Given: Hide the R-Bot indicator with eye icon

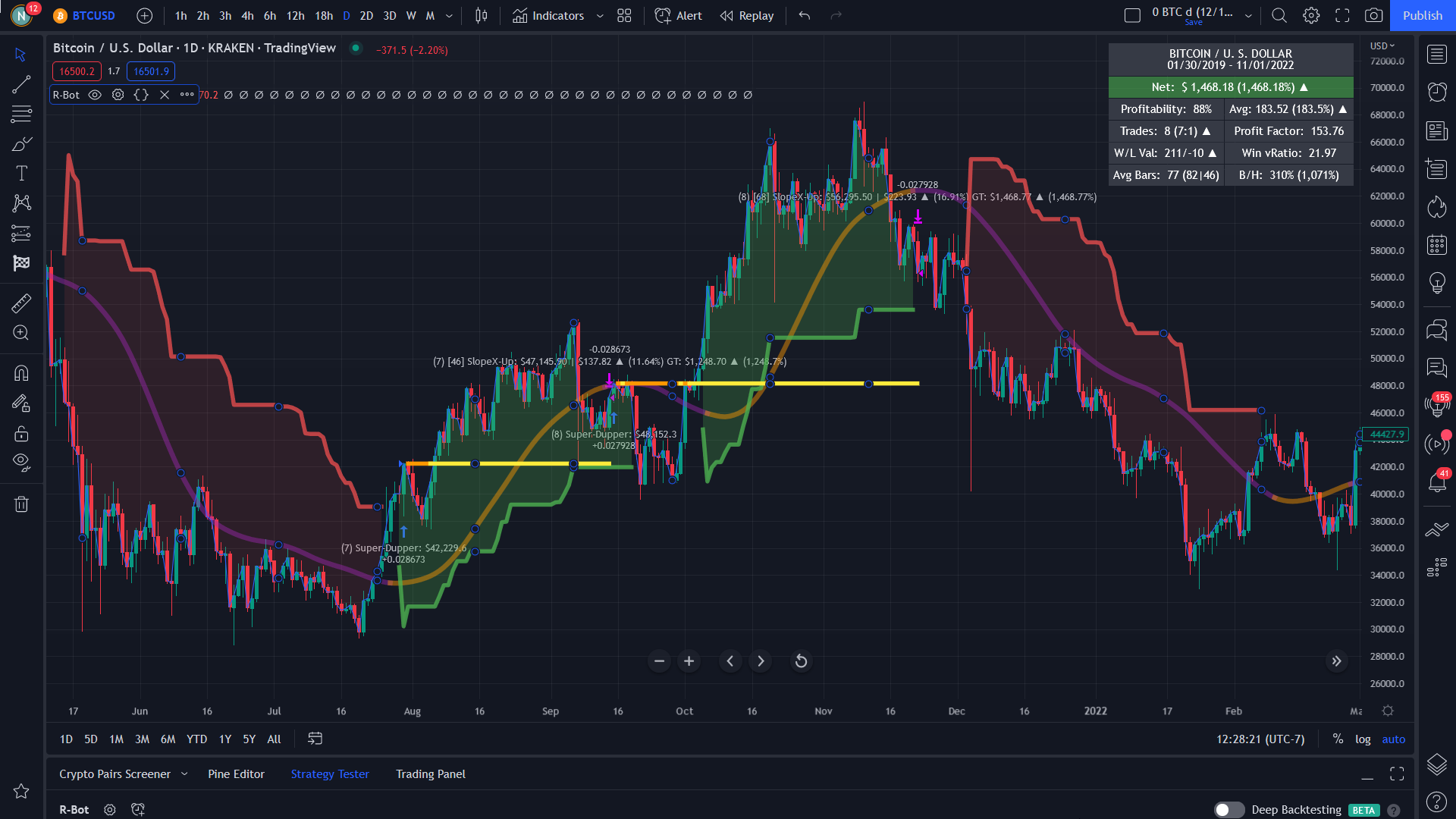Looking at the screenshot, I should click(x=95, y=95).
